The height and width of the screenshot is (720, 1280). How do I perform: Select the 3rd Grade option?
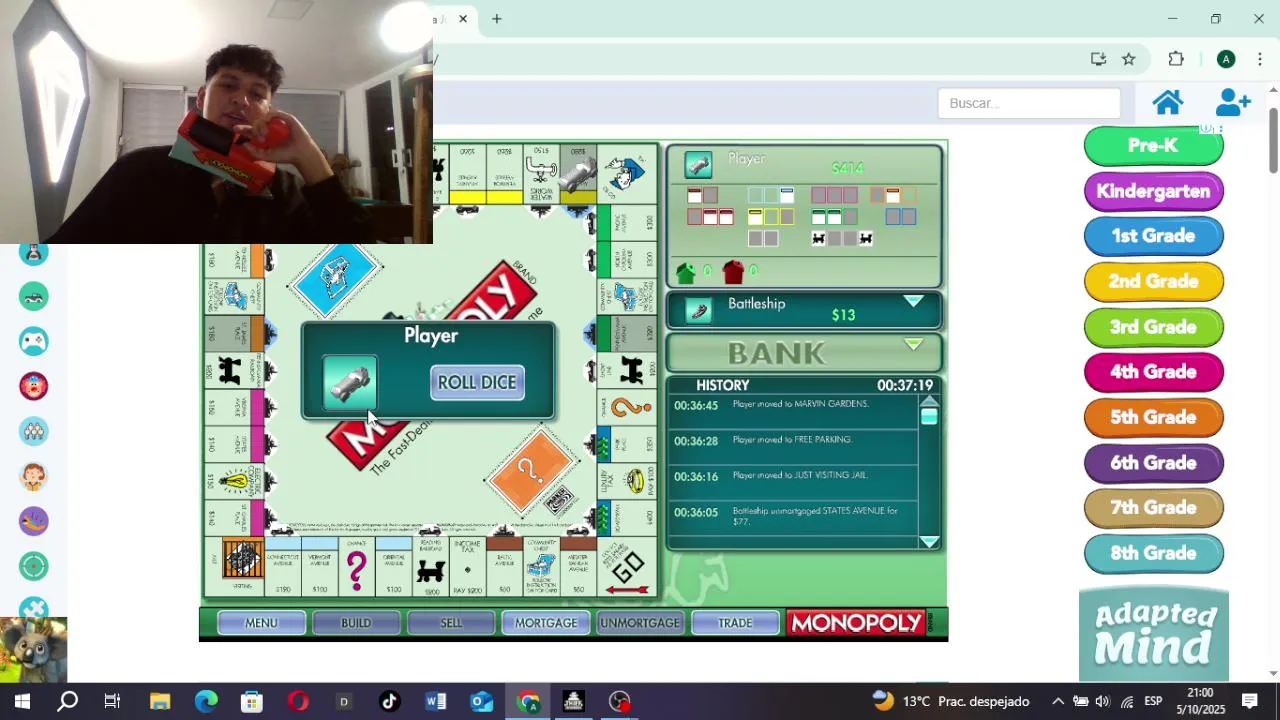1153,327
